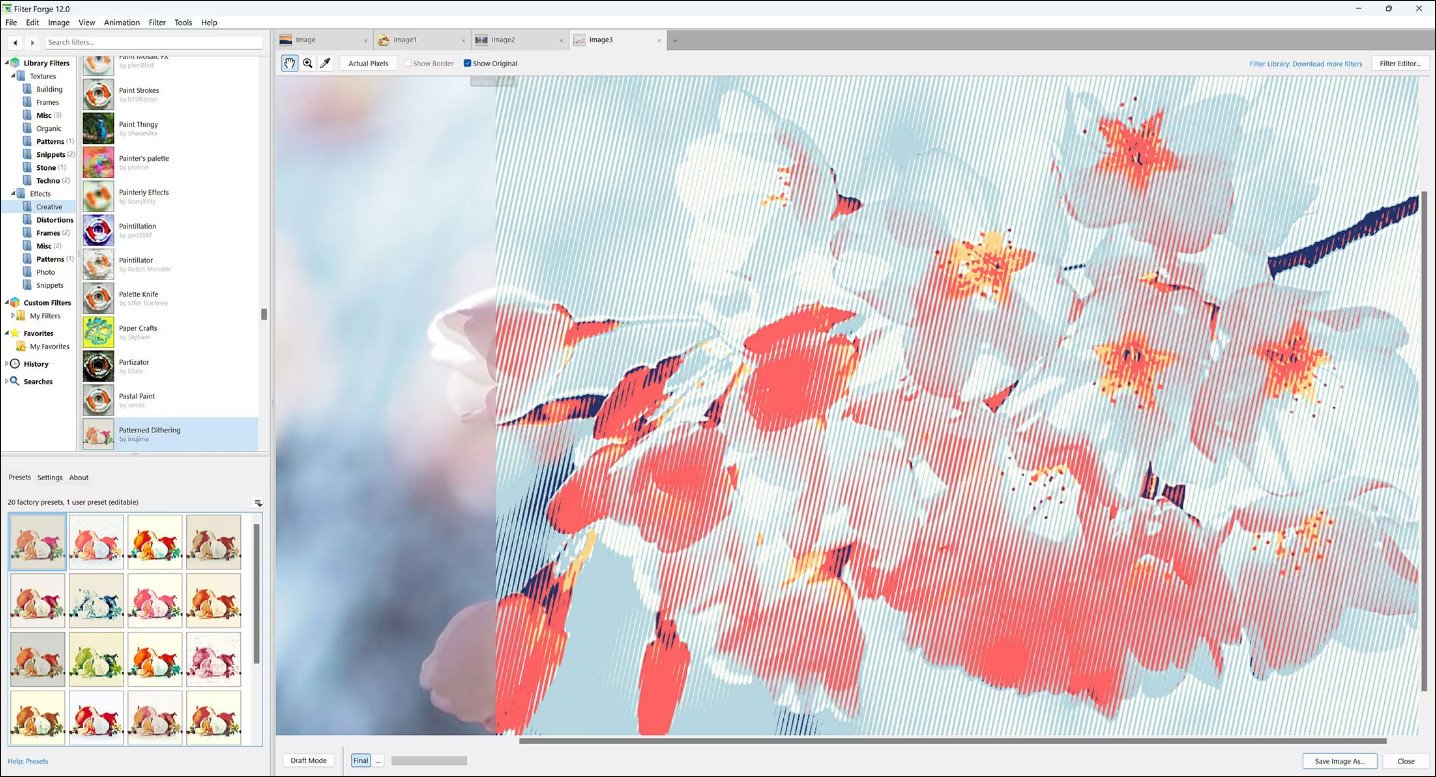This screenshot has height=777, width=1436.
Task: Uncheck the Show Original checkbox
Action: click(x=466, y=62)
